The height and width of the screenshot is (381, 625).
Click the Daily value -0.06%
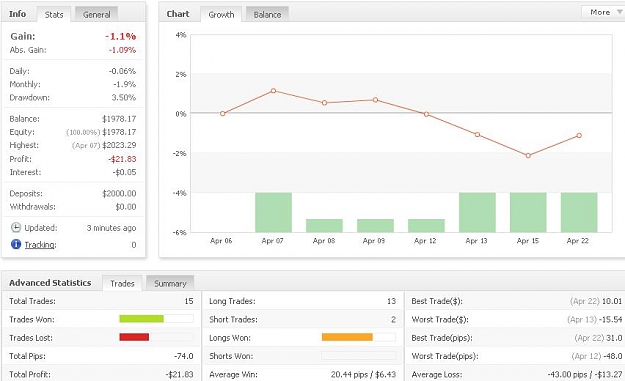click(x=122, y=71)
